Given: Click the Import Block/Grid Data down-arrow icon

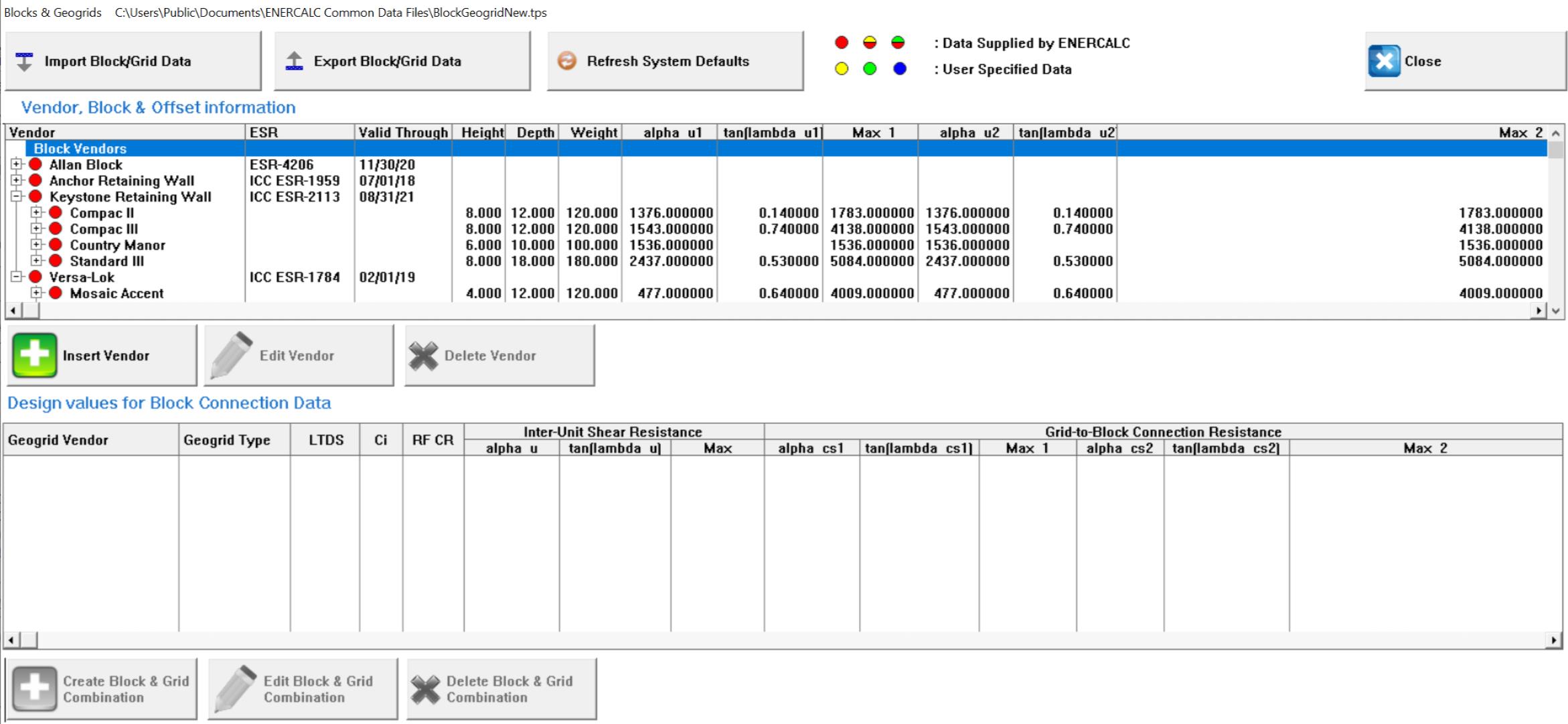Looking at the screenshot, I should point(25,61).
